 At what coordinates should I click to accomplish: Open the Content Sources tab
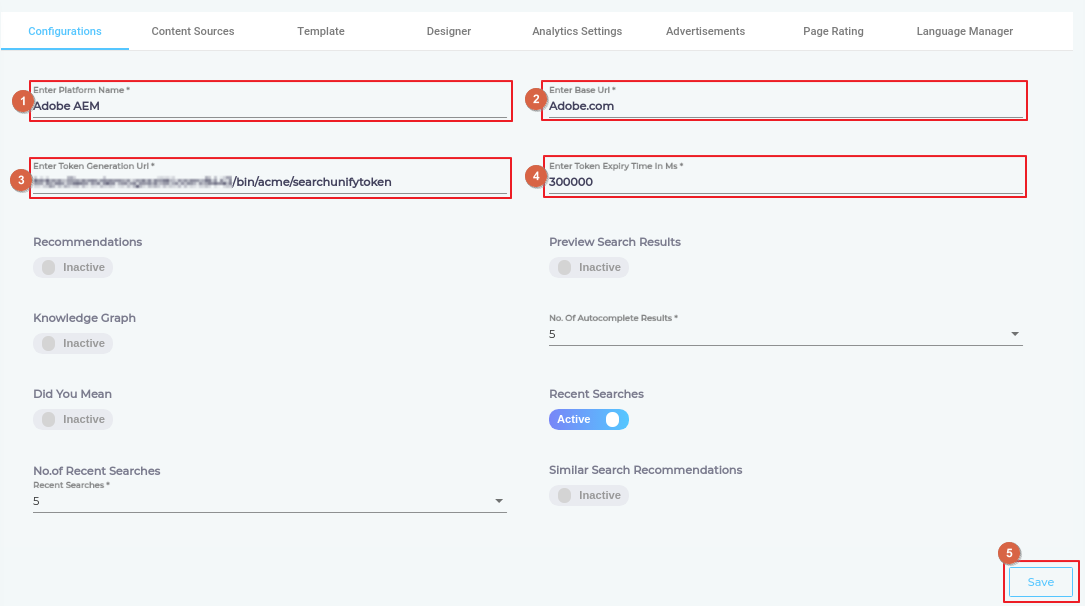pos(193,31)
